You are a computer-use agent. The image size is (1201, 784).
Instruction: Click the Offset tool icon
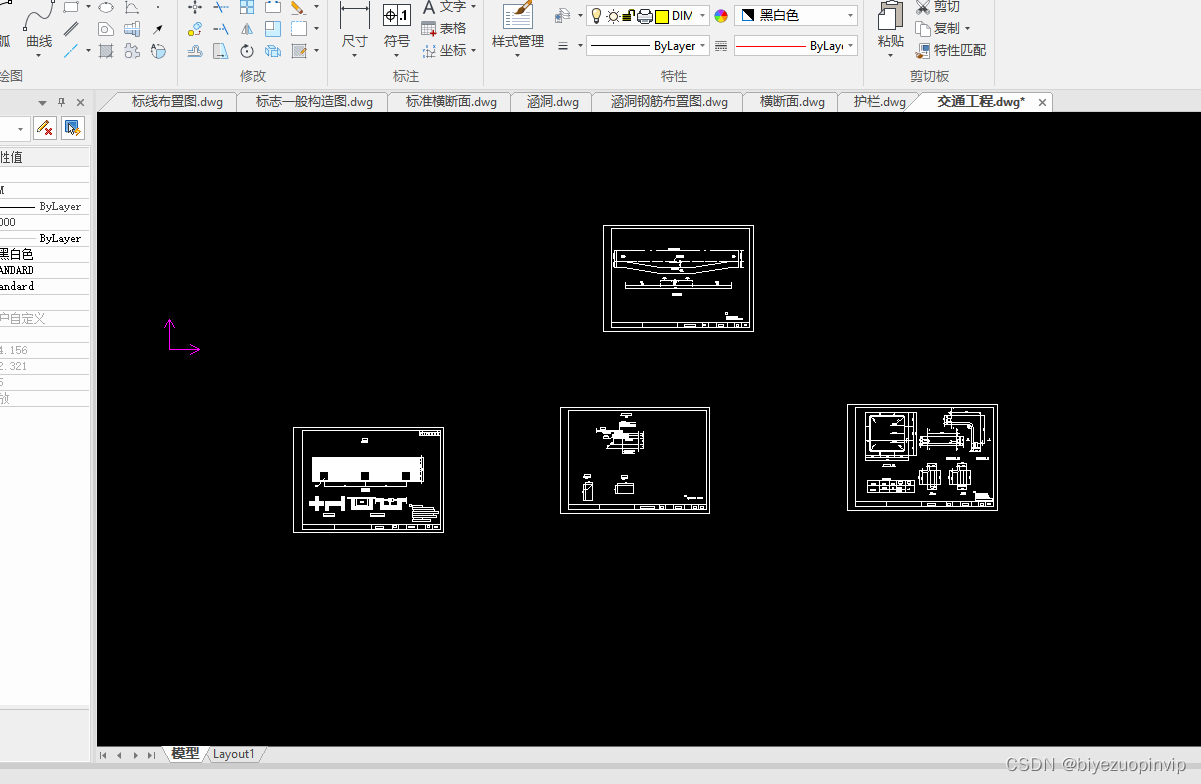[195, 51]
